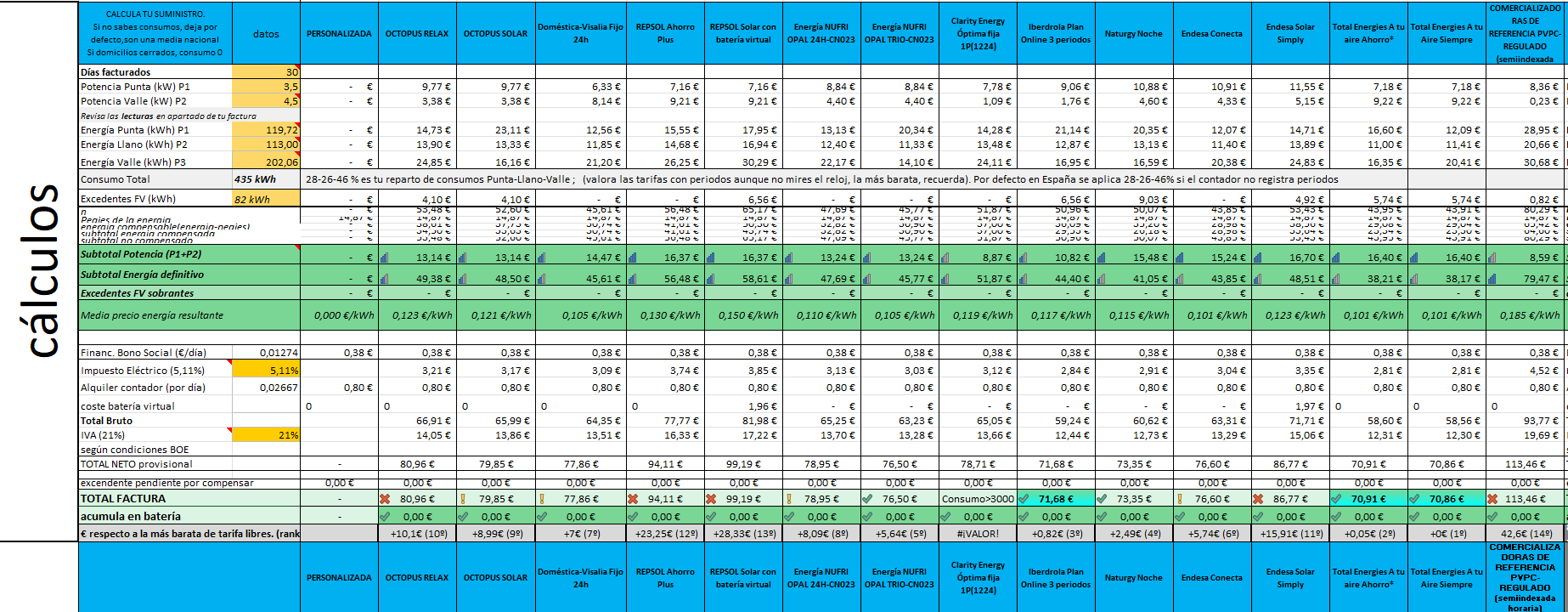Click the bar icon beside 48,50 € energy subtotal

pyautogui.click(x=463, y=278)
